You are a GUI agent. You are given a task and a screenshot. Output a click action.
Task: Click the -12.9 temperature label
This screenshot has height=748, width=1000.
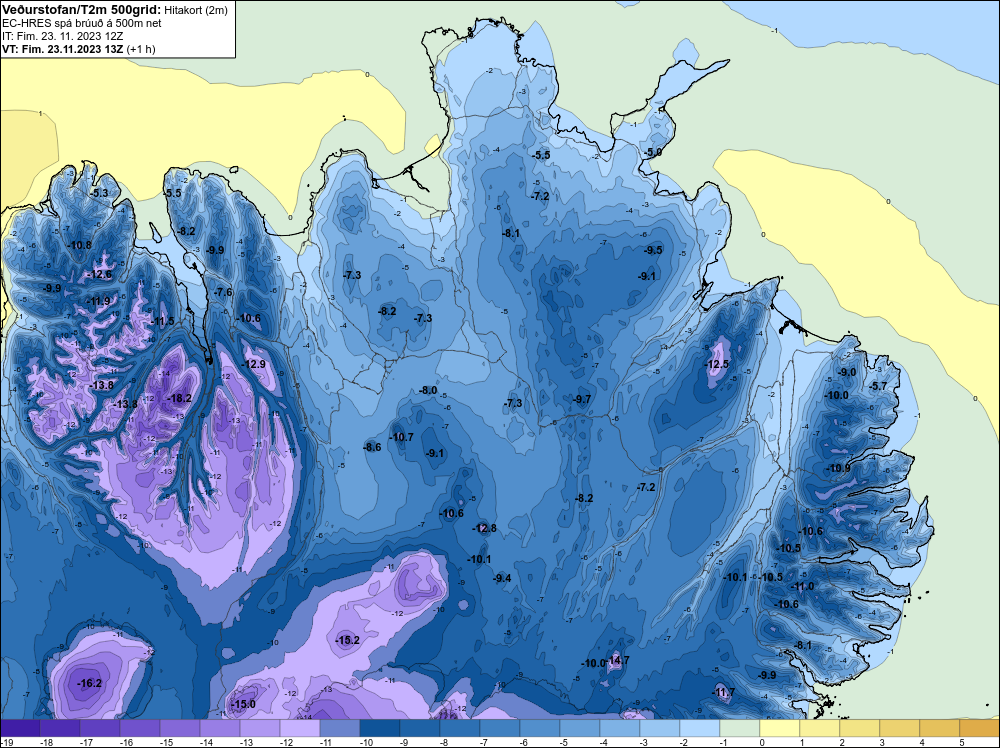(x=253, y=364)
